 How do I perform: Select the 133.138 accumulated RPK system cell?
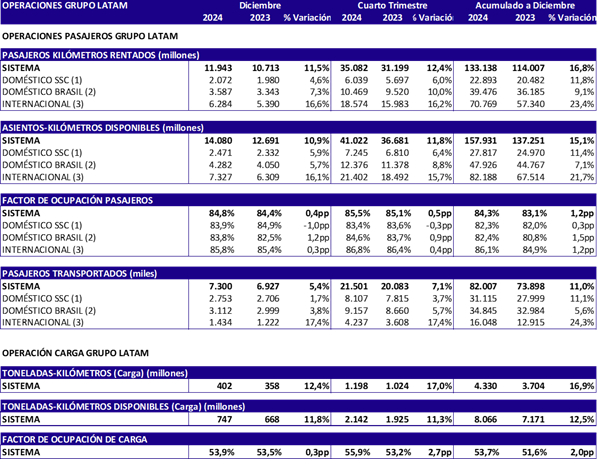(x=480, y=68)
